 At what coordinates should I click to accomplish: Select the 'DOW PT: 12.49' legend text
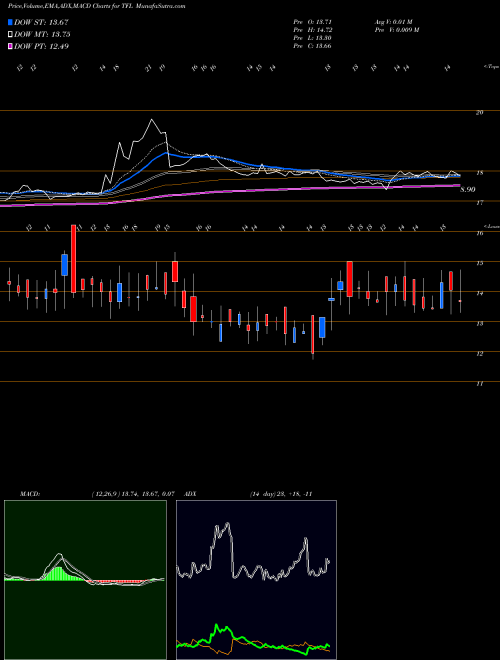tap(41, 46)
